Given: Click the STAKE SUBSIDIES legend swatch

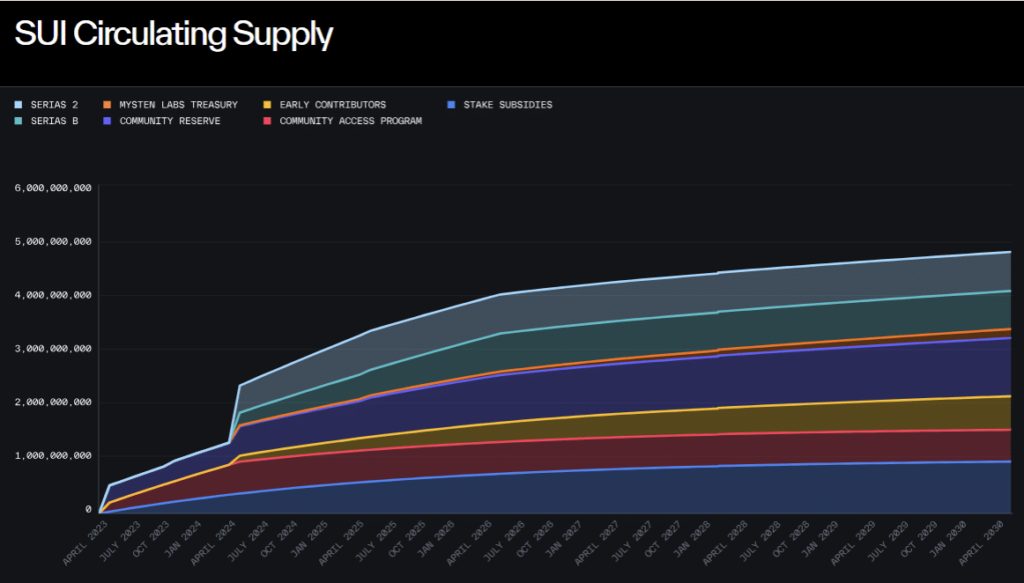Looking at the screenshot, I should tap(450, 104).
